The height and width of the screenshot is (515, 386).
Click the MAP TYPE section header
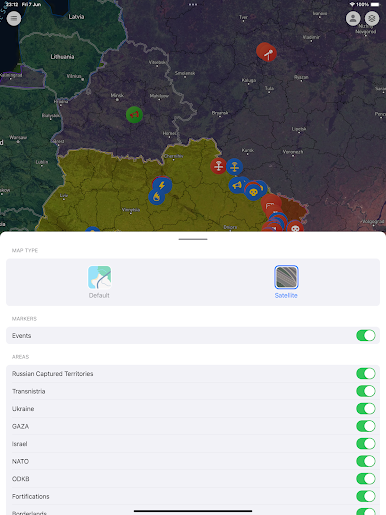pyautogui.click(x=25, y=250)
